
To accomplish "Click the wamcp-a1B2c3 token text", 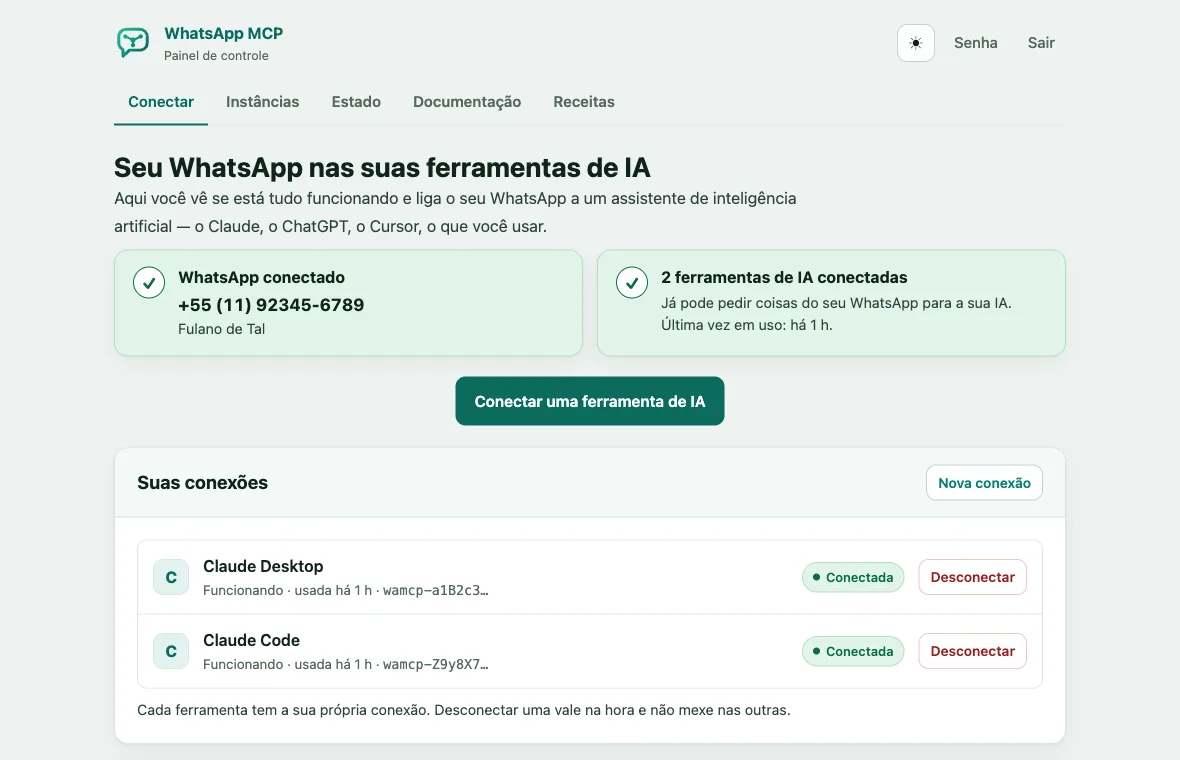I will (x=436, y=591).
